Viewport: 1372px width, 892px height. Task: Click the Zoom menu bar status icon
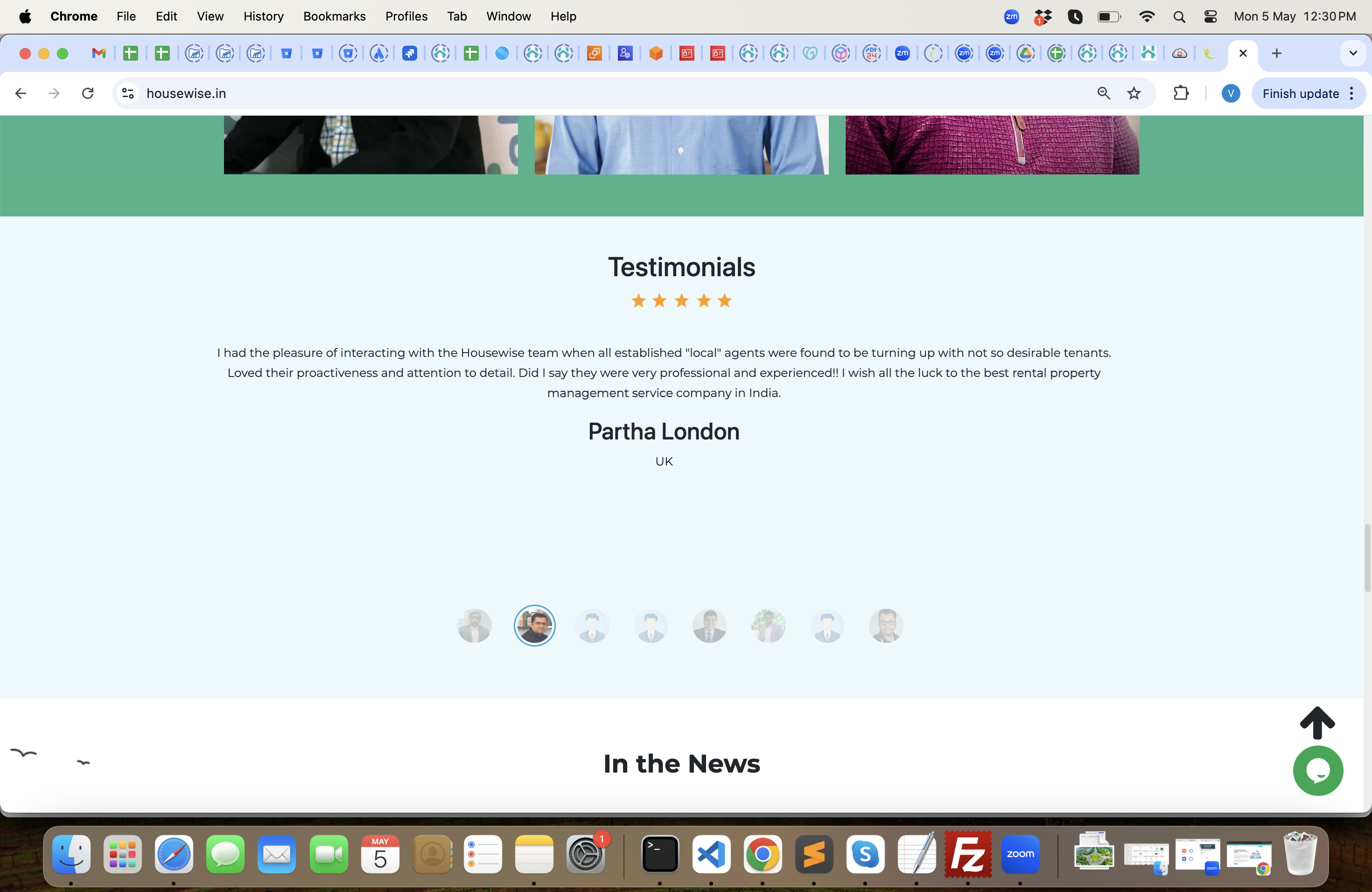pos(1012,16)
